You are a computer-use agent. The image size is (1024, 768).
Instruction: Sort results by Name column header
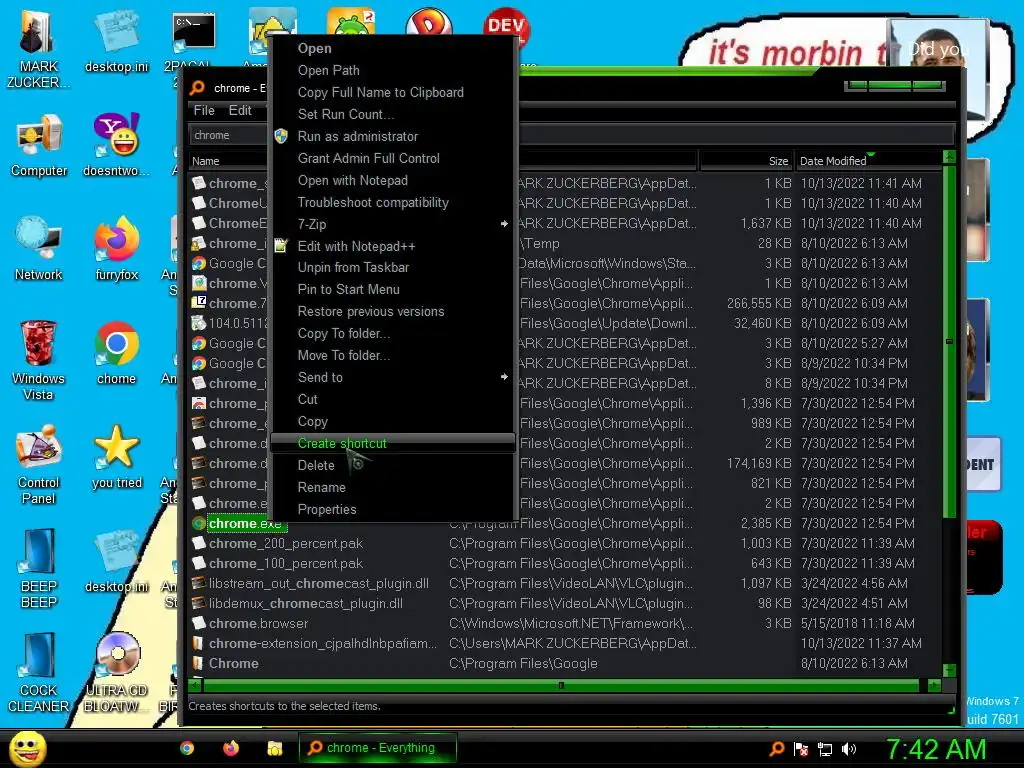click(x=229, y=161)
